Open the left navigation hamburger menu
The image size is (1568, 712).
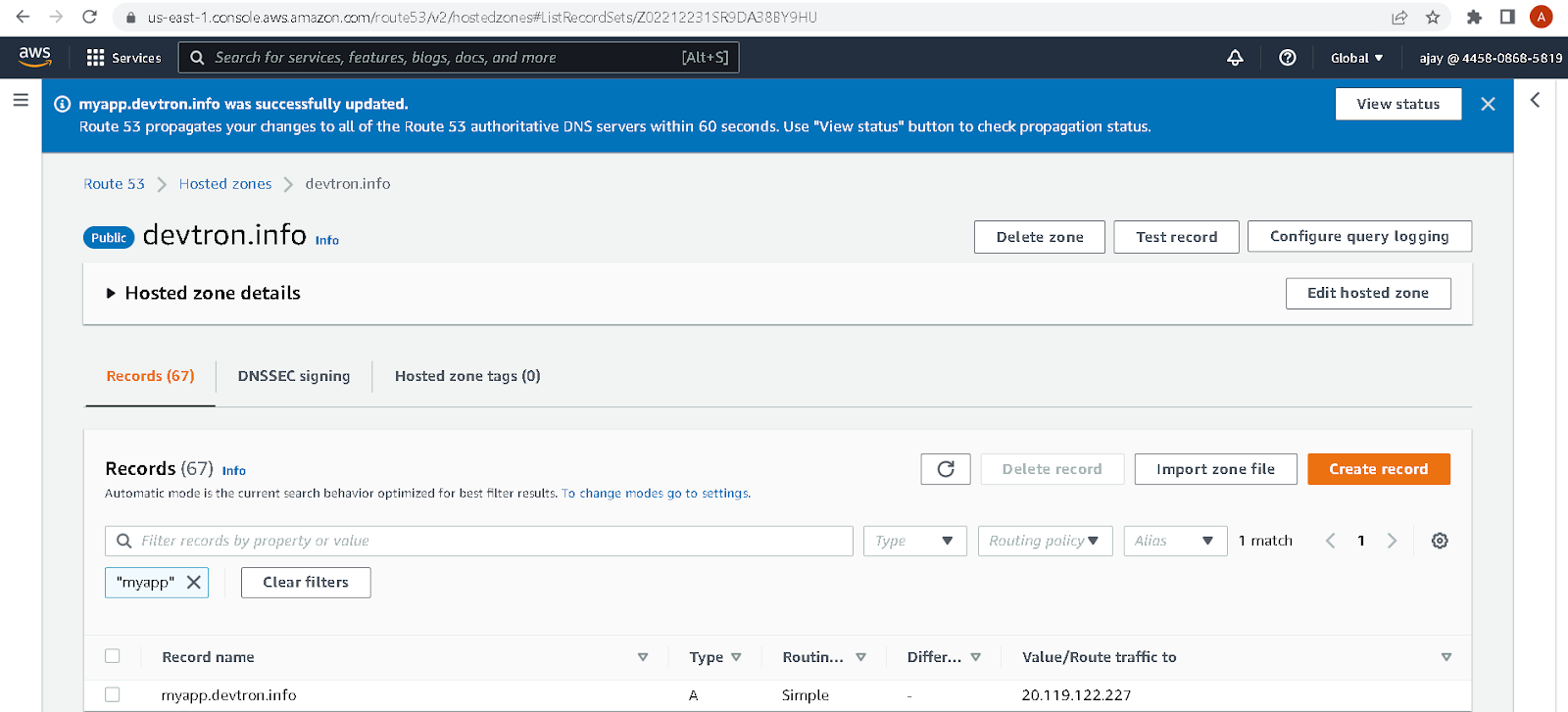pos(21,100)
